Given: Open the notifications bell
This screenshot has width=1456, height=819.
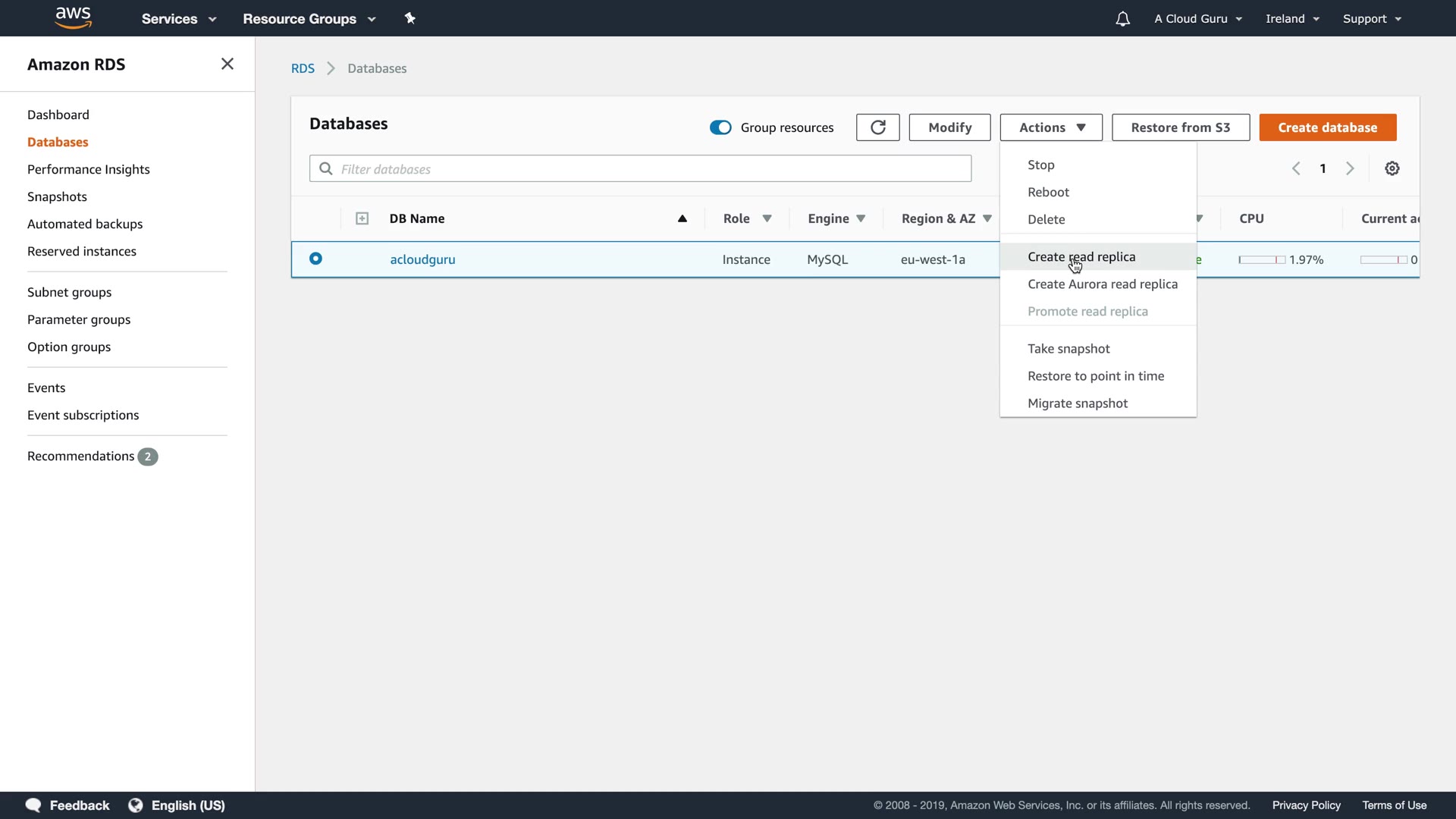Looking at the screenshot, I should point(1122,19).
